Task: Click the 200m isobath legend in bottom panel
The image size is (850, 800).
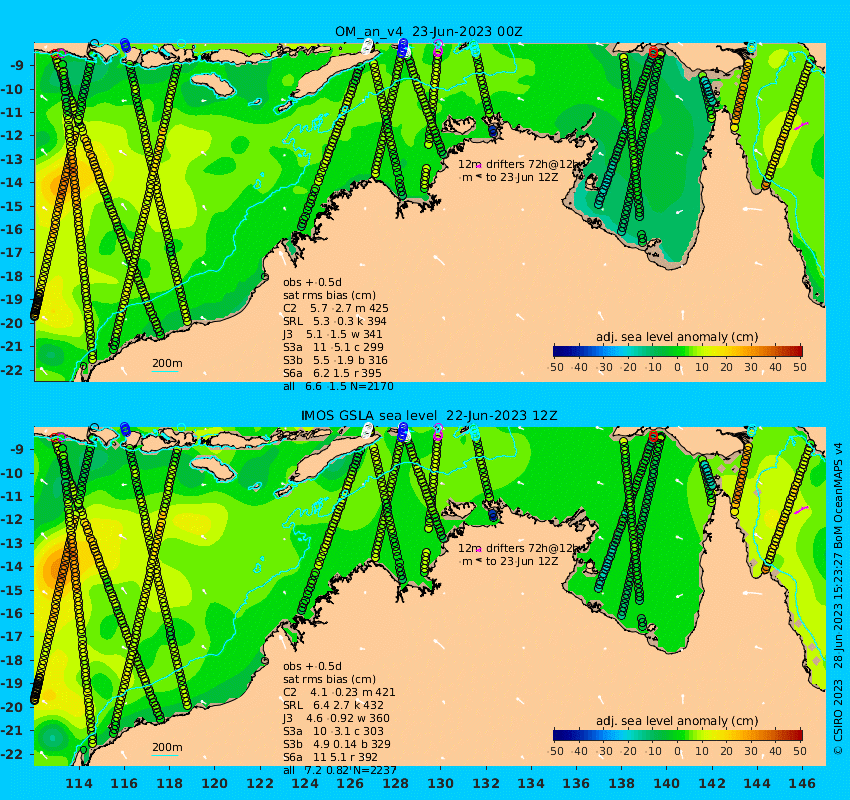Action: click(x=166, y=749)
